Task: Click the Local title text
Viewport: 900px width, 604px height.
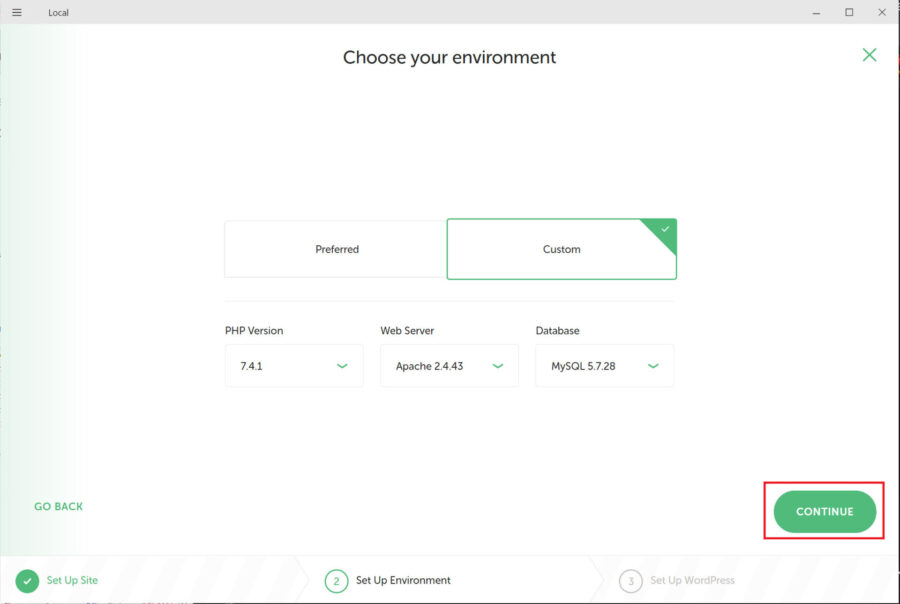Action: click(x=58, y=13)
